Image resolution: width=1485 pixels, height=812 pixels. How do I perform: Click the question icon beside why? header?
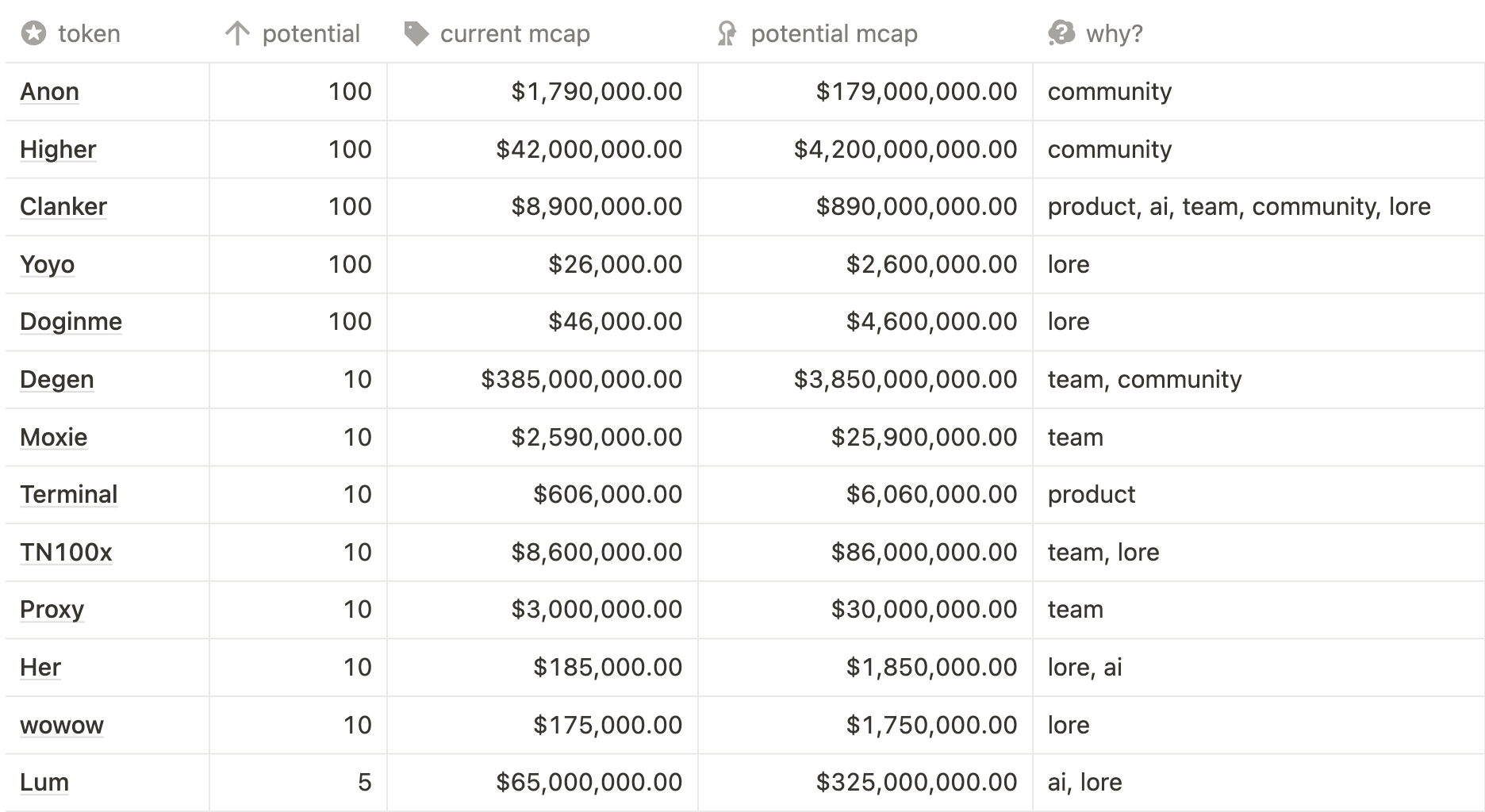[1061, 33]
